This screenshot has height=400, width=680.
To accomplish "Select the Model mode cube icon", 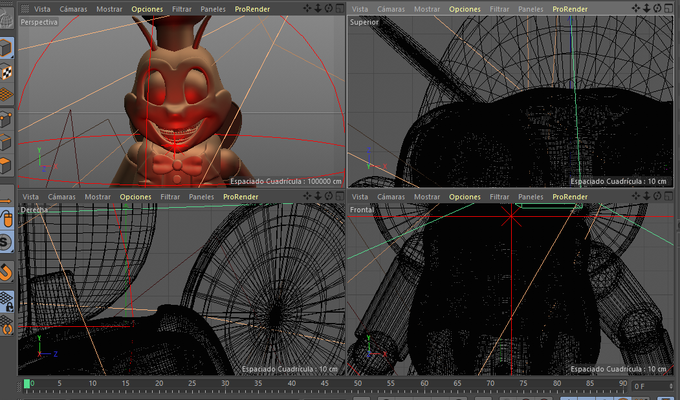I will tap(6, 48).
